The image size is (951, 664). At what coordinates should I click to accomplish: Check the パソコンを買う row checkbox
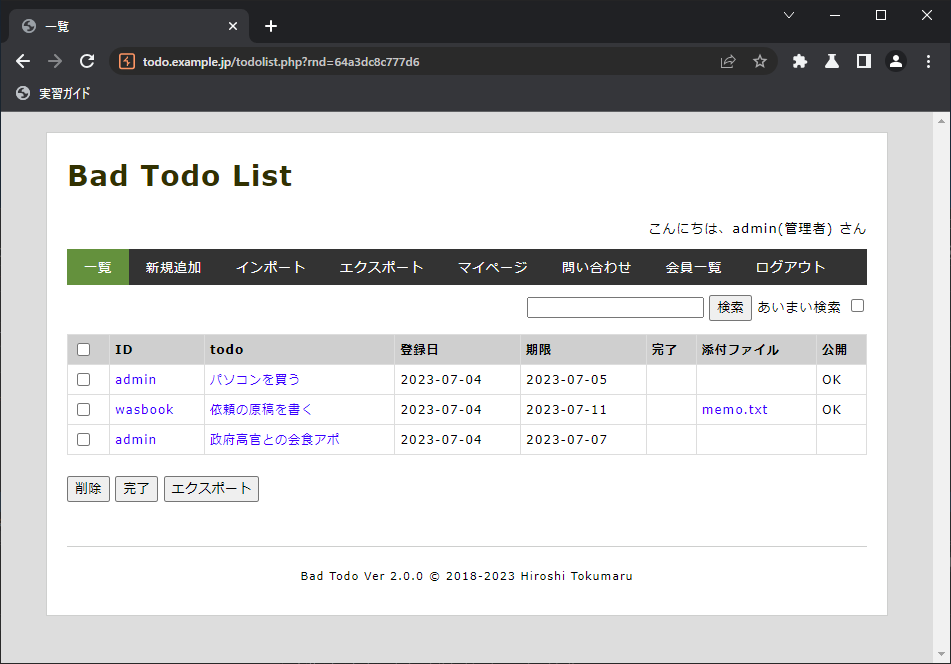(84, 380)
